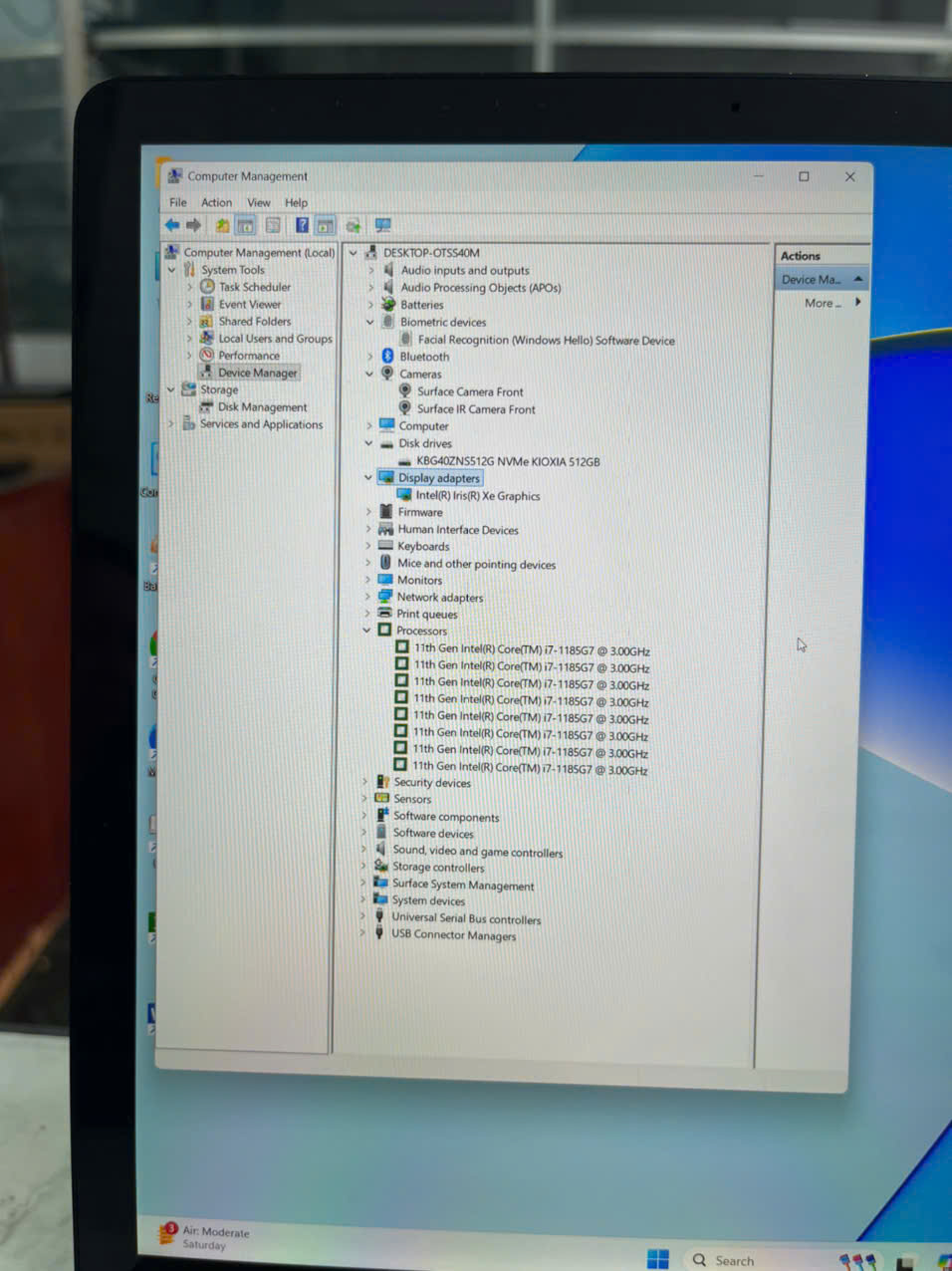The height and width of the screenshot is (1271, 952).
Task: Collapse the Processors category
Action: (366, 631)
